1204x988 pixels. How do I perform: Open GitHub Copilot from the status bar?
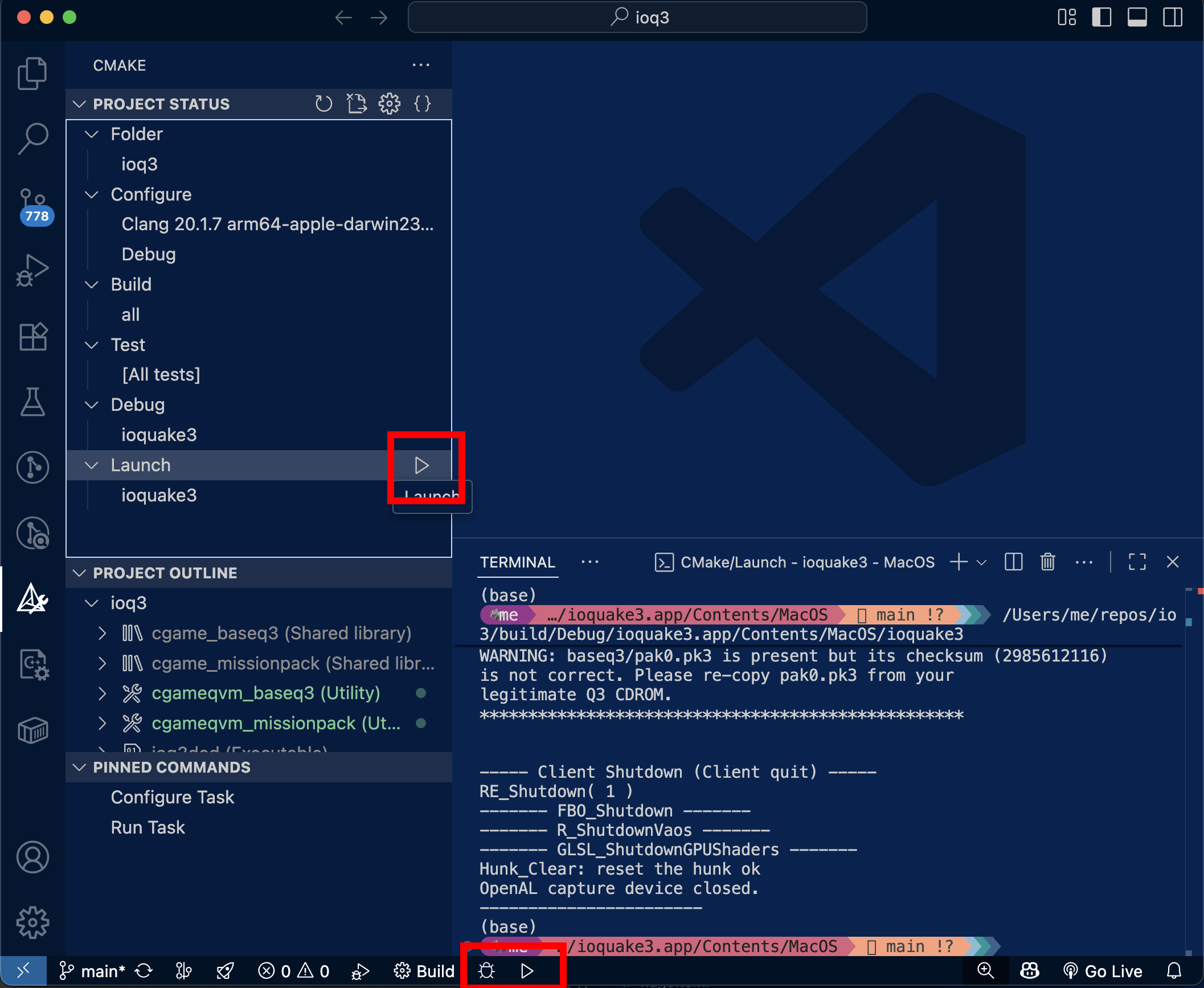tap(1029, 971)
